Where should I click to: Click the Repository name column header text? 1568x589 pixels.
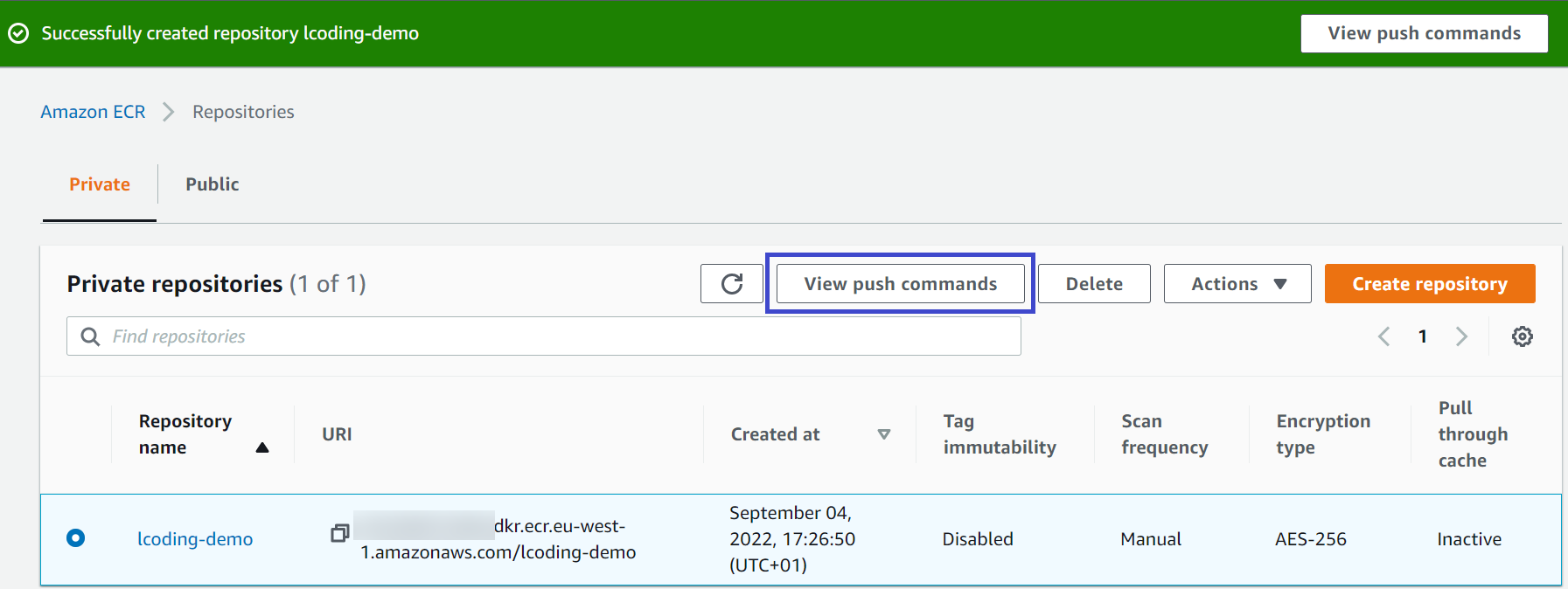[185, 434]
